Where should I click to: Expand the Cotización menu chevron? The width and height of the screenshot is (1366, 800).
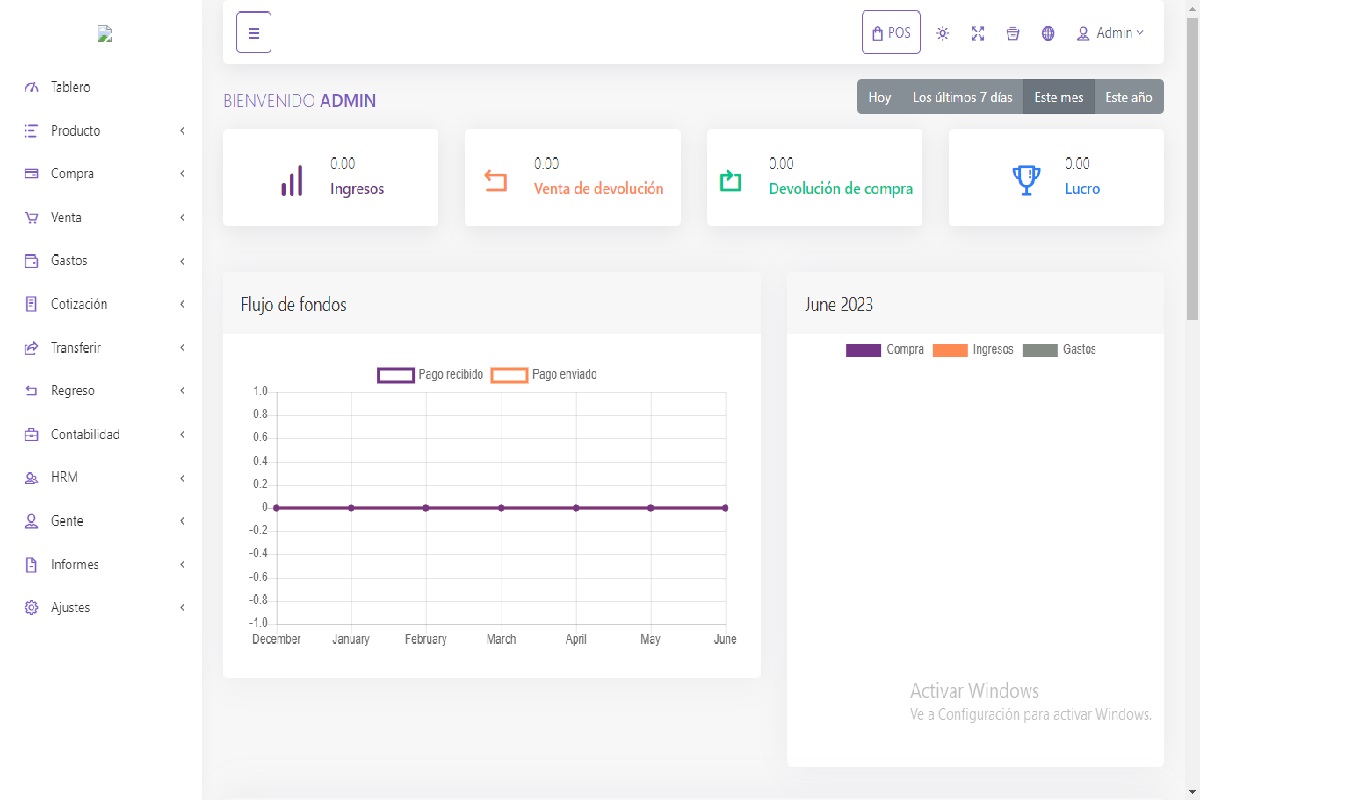pos(183,304)
